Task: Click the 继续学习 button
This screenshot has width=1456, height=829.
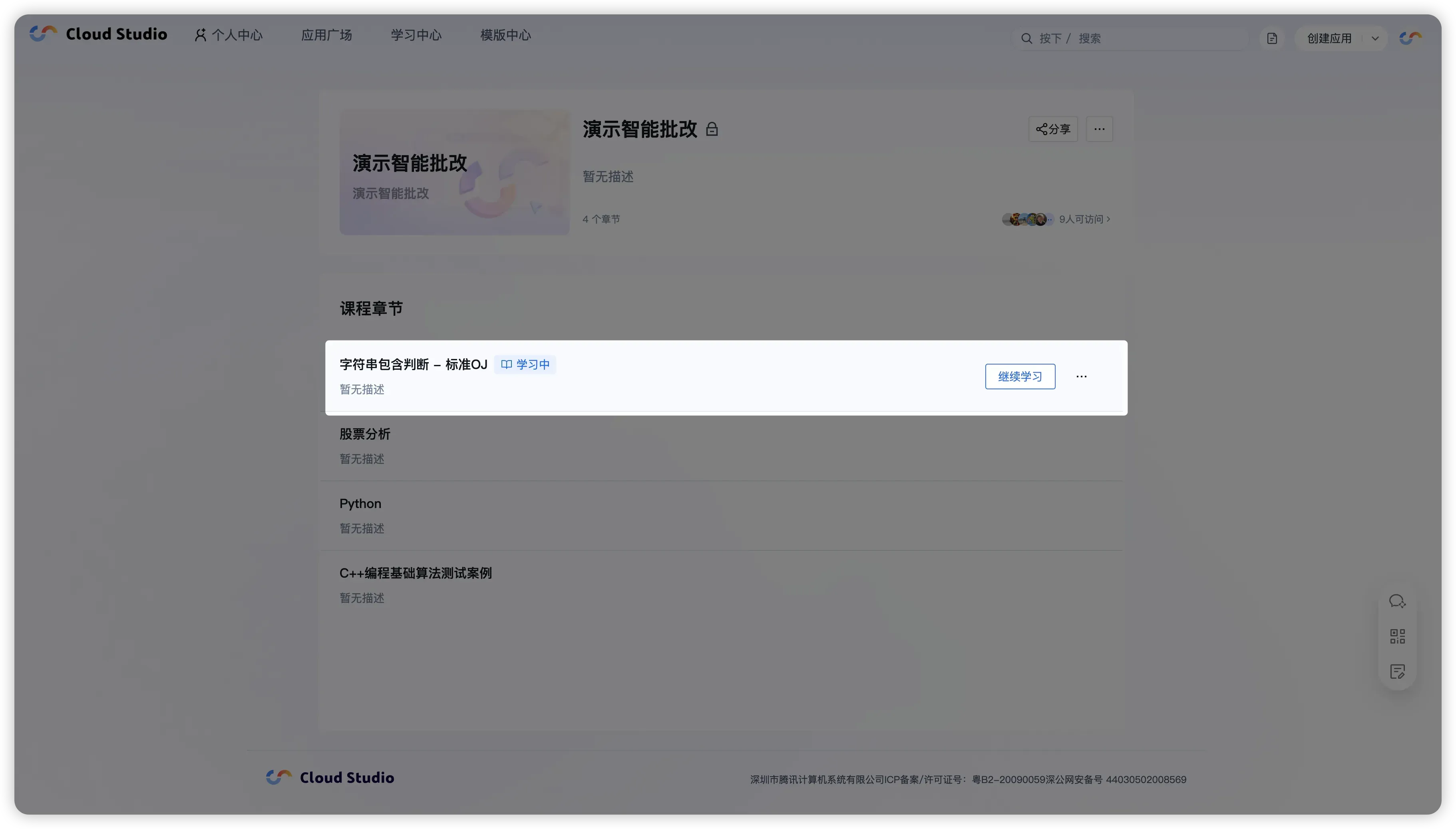Action: (x=1020, y=377)
